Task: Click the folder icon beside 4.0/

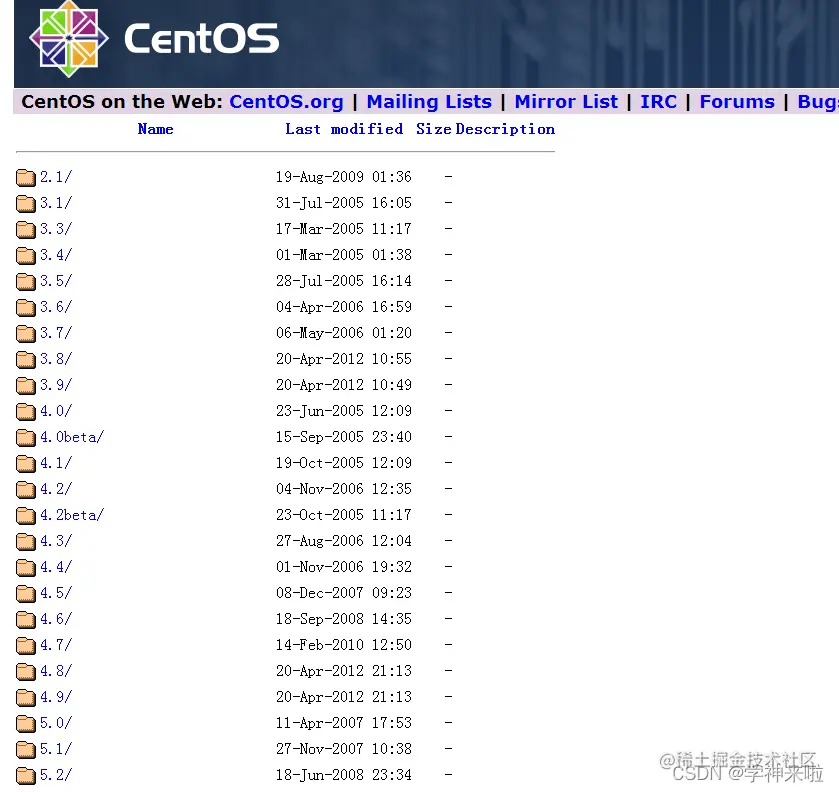Action: (x=26, y=412)
